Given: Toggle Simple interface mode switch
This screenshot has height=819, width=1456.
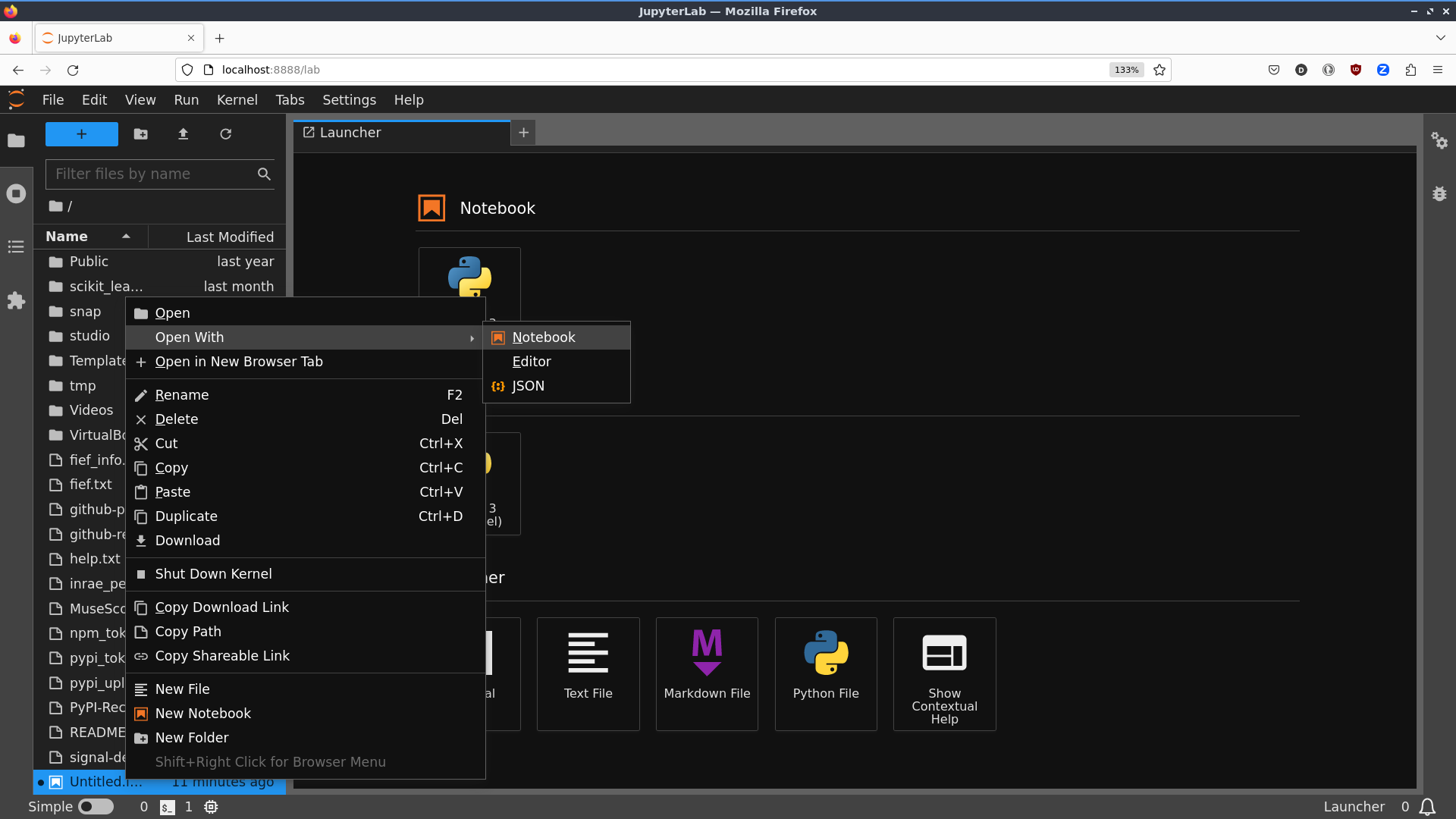Looking at the screenshot, I should click(96, 807).
